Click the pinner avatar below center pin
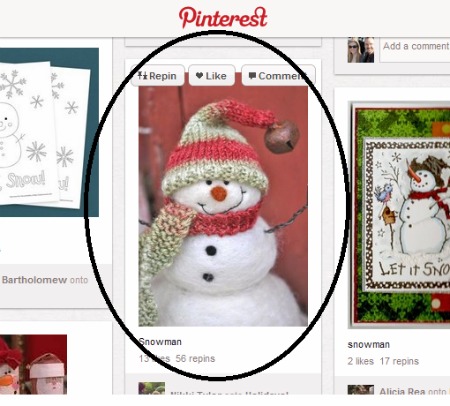The width and height of the screenshot is (450, 406). 152,388
